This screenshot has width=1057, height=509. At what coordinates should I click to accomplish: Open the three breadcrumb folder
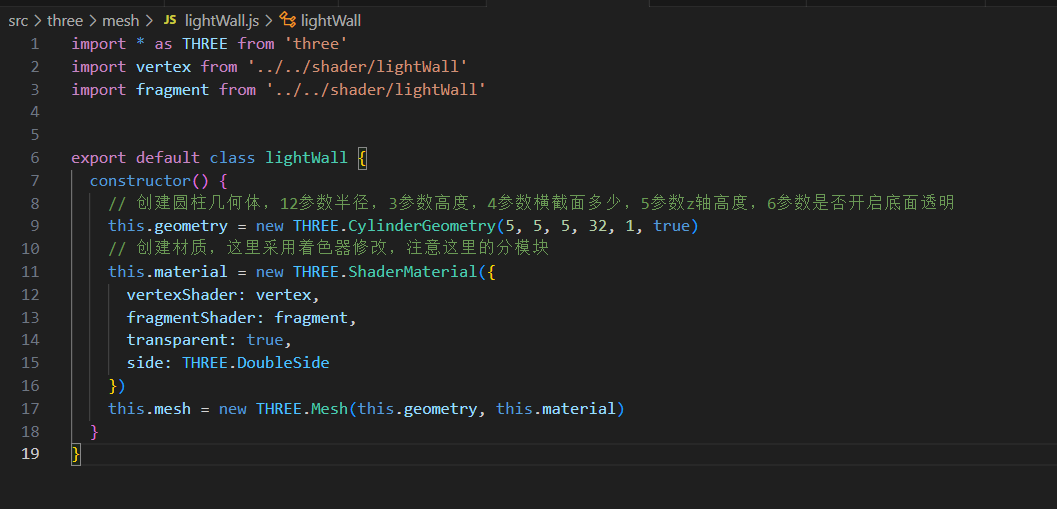tap(65, 20)
